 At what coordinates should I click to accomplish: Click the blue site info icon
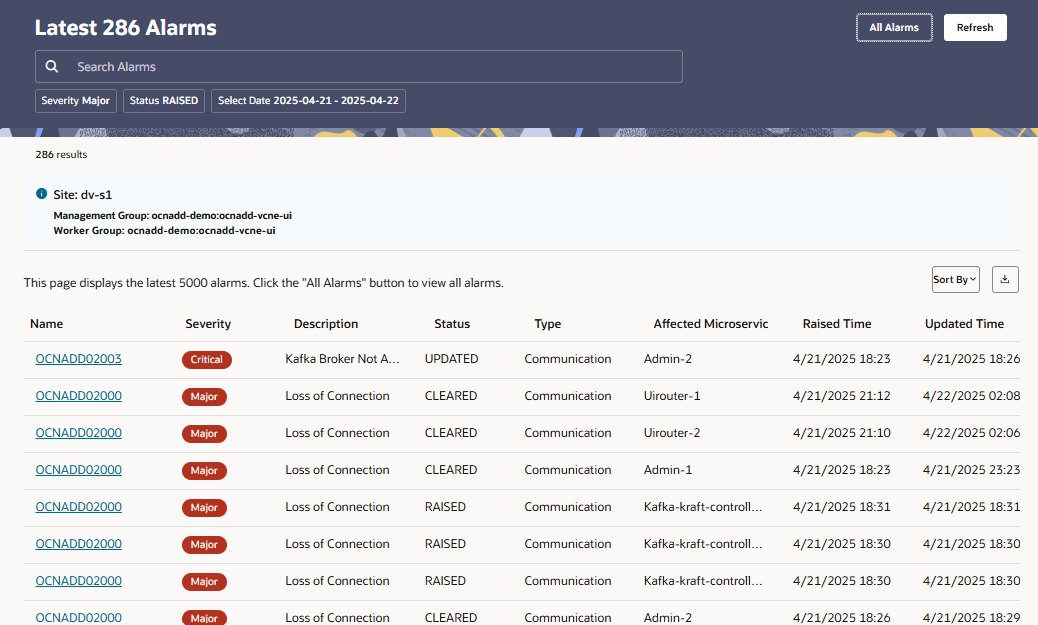coord(41,194)
